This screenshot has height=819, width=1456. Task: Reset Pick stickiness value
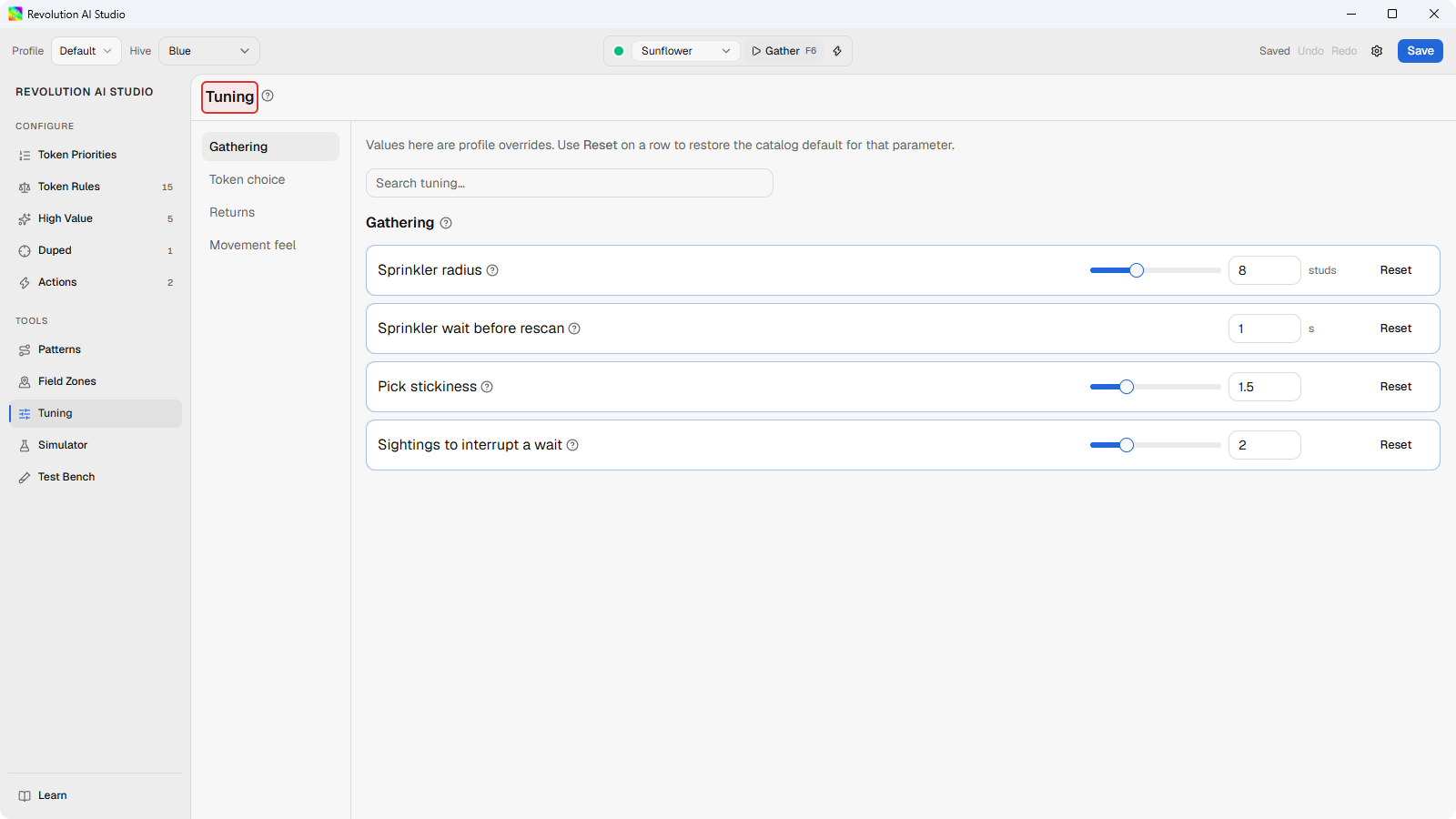tap(1395, 387)
